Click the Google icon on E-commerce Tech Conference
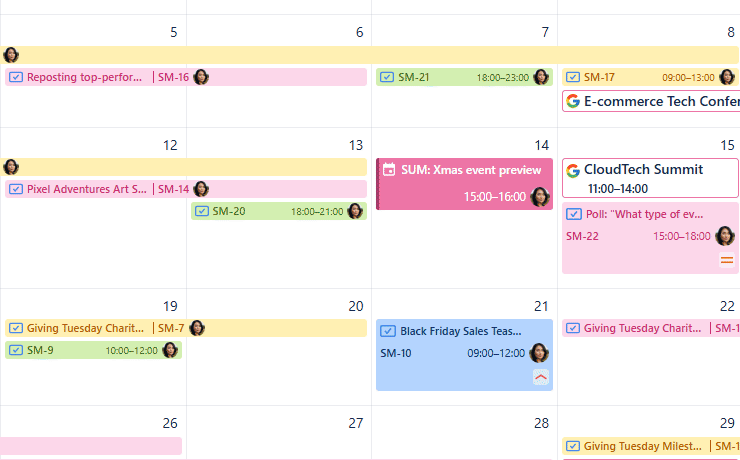 coord(573,101)
